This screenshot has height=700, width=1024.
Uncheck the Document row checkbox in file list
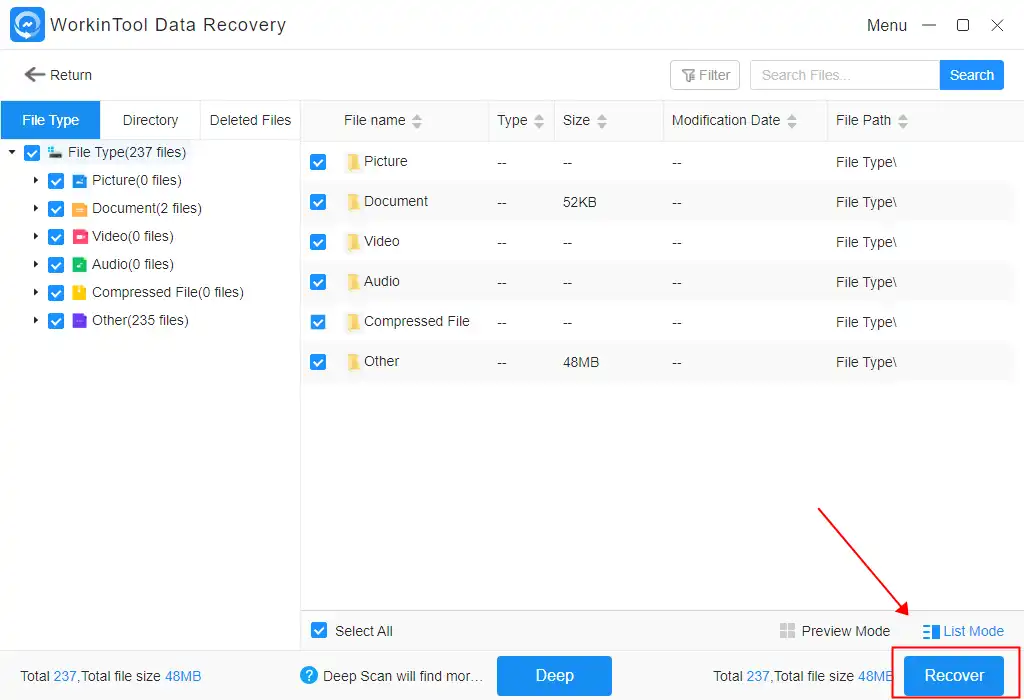pyautogui.click(x=318, y=202)
